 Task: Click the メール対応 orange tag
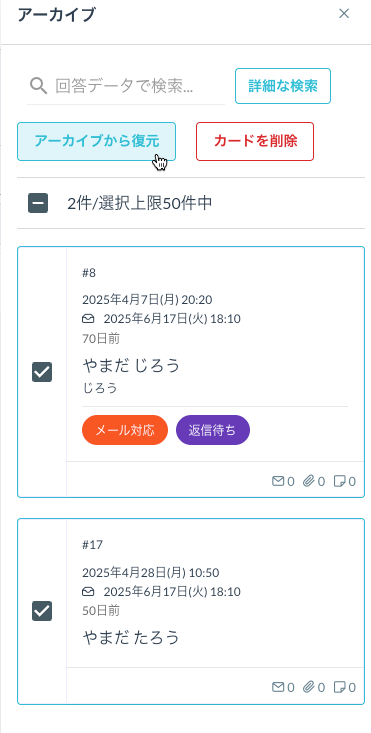pyautogui.click(x=125, y=430)
